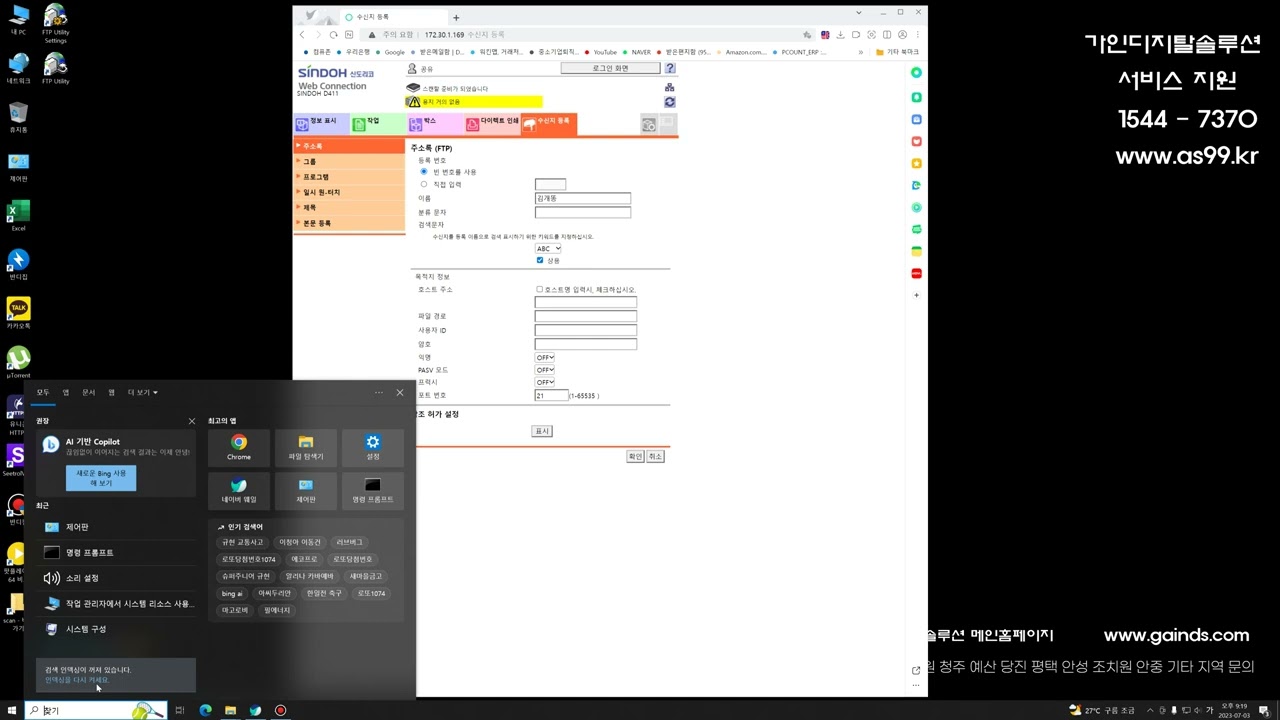Viewport: 1280px width, 720px height.
Task: Click the 취소 cancel button
Action: 655,456
